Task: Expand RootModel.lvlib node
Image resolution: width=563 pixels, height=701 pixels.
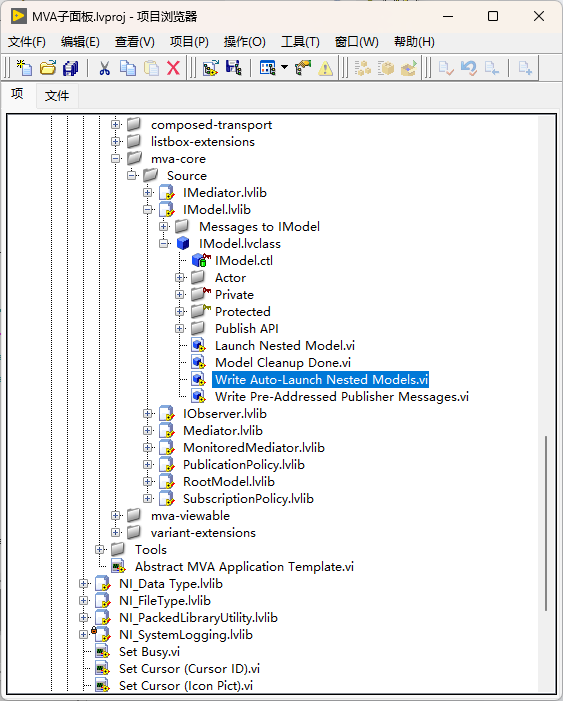Action: [148, 481]
